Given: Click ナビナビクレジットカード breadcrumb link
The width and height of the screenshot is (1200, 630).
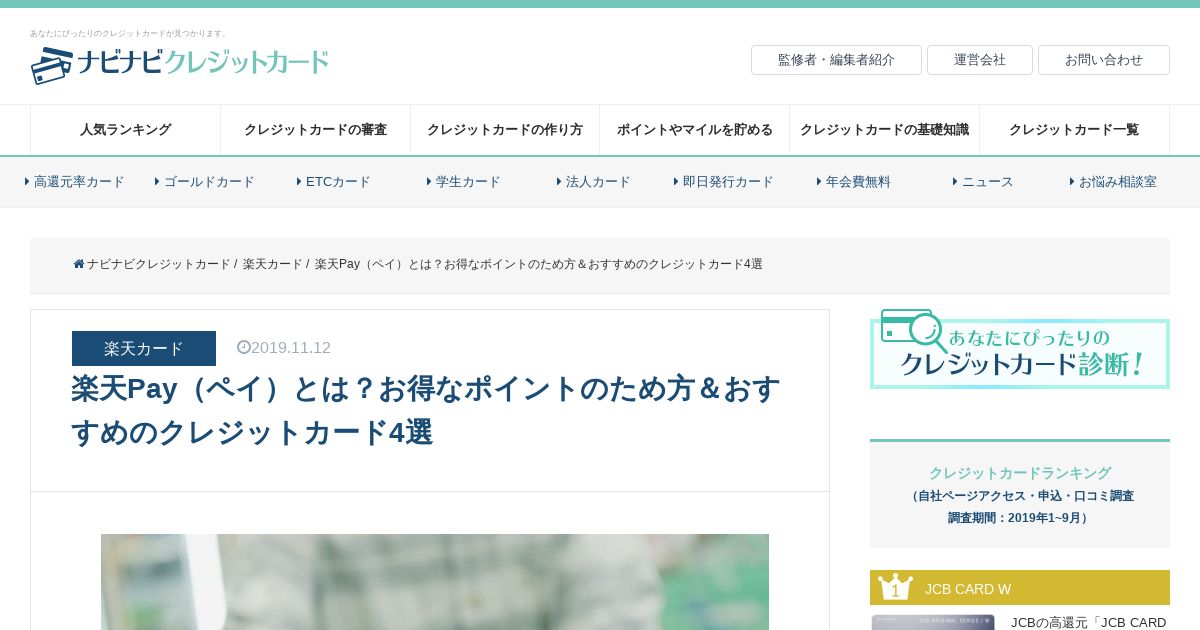Looking at the screenshot, I should point(158,264).
